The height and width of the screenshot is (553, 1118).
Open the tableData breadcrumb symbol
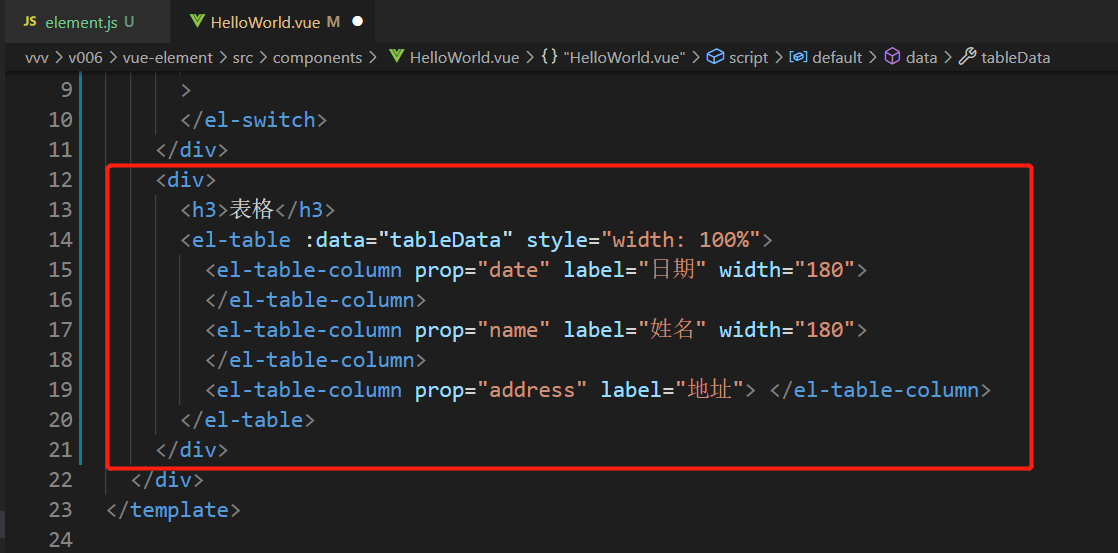tap(1015, 58)
